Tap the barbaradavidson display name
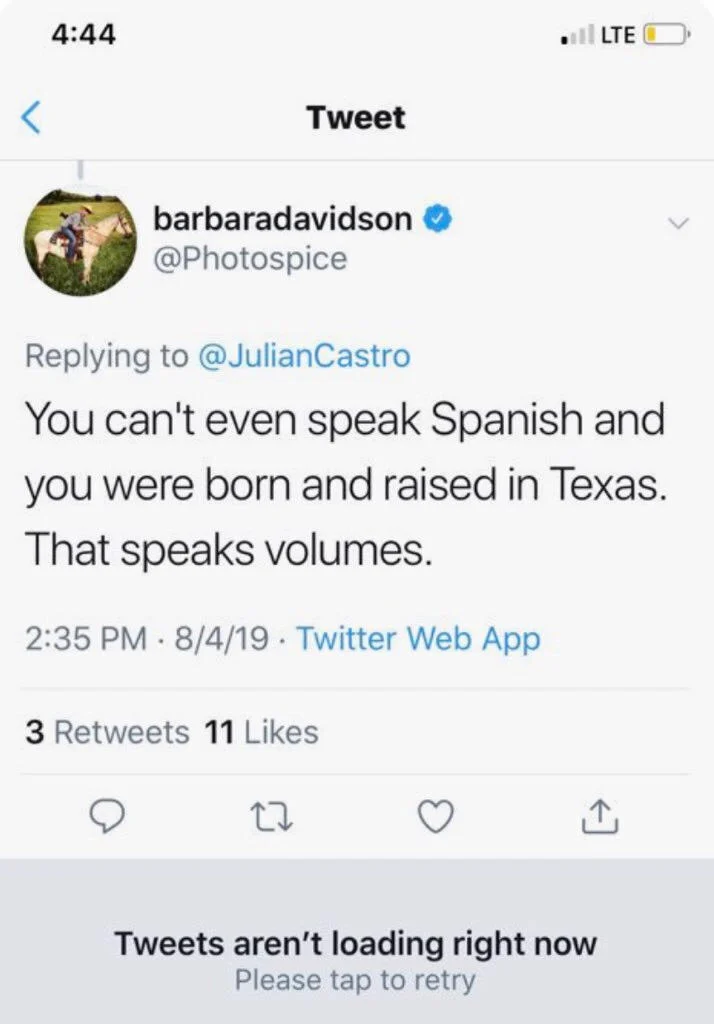 point(282,219)
